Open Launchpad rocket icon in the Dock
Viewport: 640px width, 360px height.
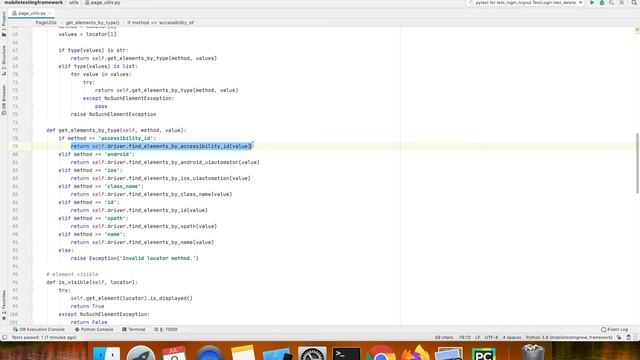(x=140, y=353)
